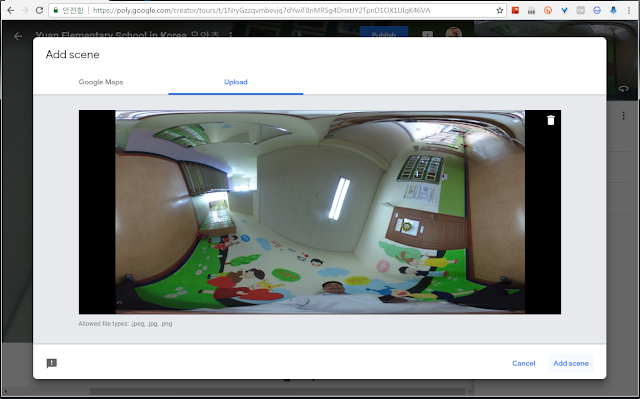This screenshot has width=640, height=399.
Task: Select the Upload tab
Action: 236,82
